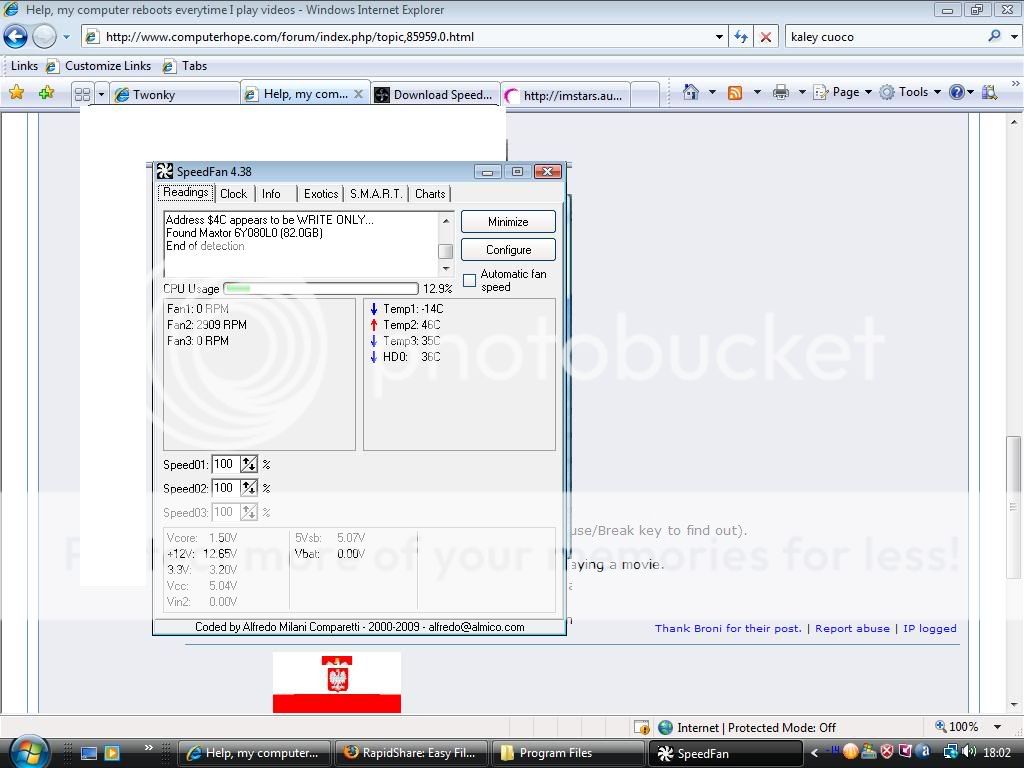Image resolution: width=1024 pixels, height=768 pixels.
Task: Click the Speed01 spinner control
Action: click(x=249, y=464)
